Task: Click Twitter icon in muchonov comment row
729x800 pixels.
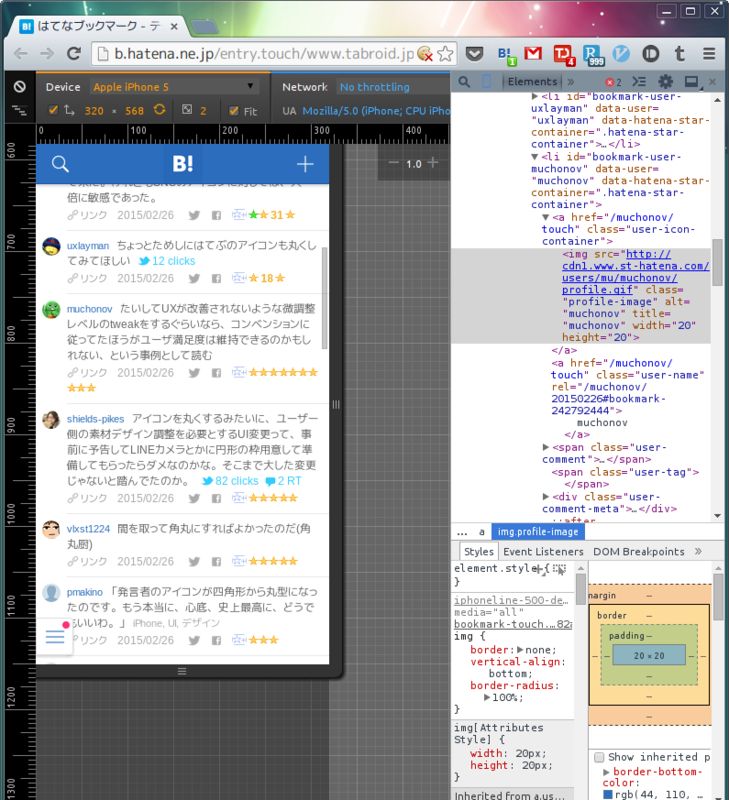Action: click(194, 373)
